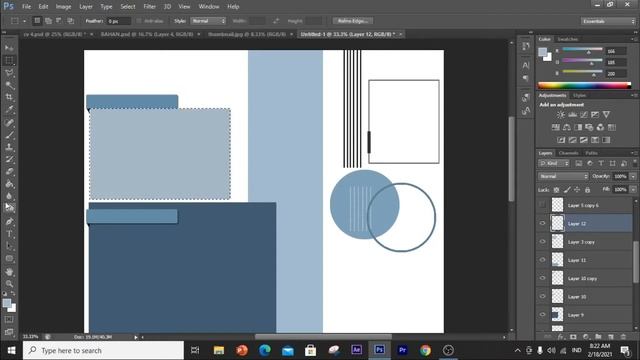The width and height of the screenshot is (640, 360).
Task: Open the marquee Style dropdown
Action: tap(208, 21)
